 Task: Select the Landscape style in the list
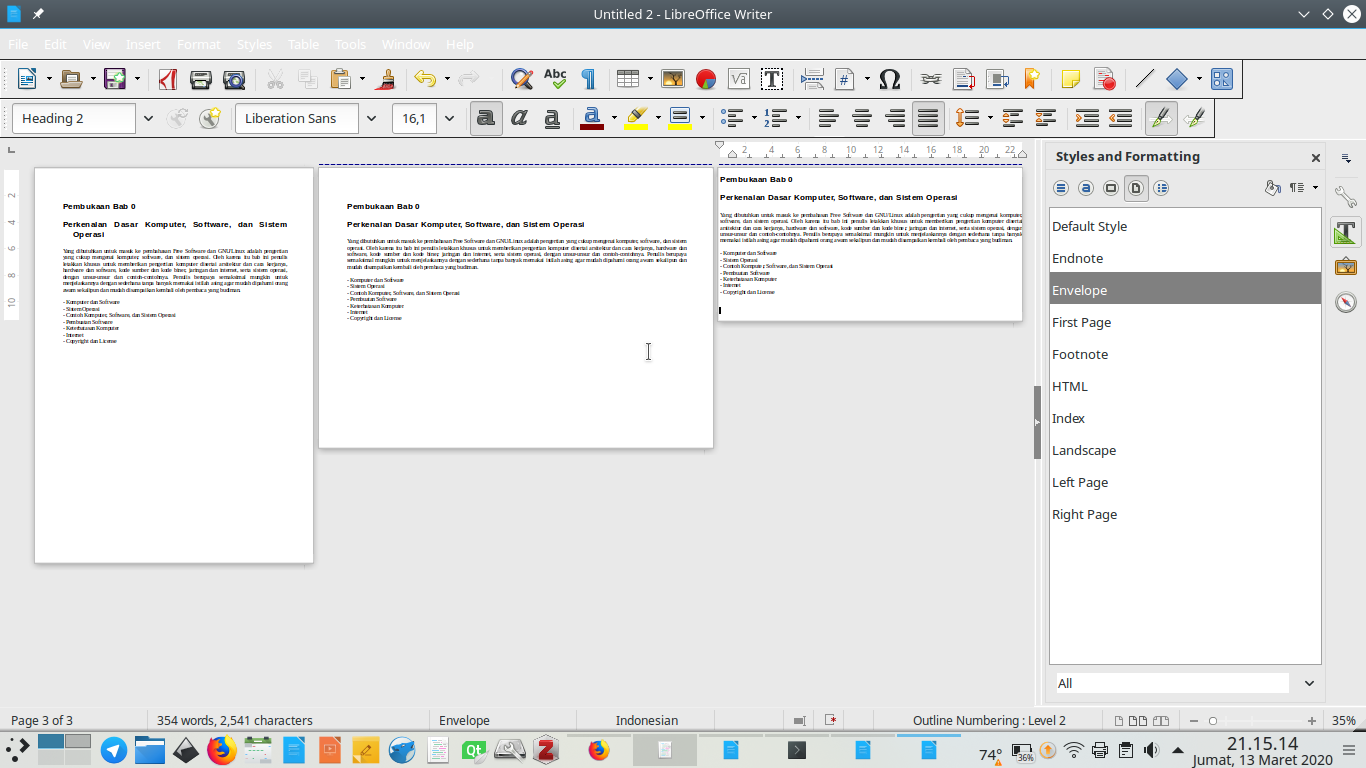tap(1084, 450)
